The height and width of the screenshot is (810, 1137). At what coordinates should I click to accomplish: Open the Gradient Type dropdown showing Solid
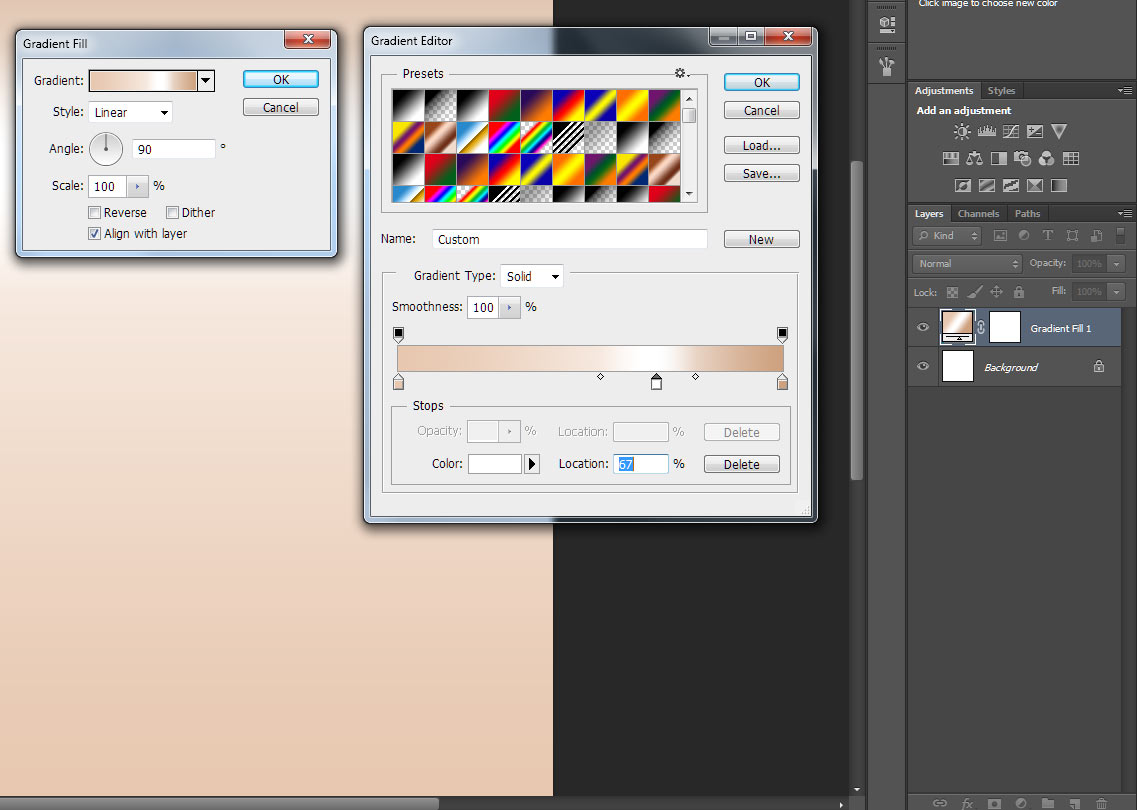click(x=531, y=275)
